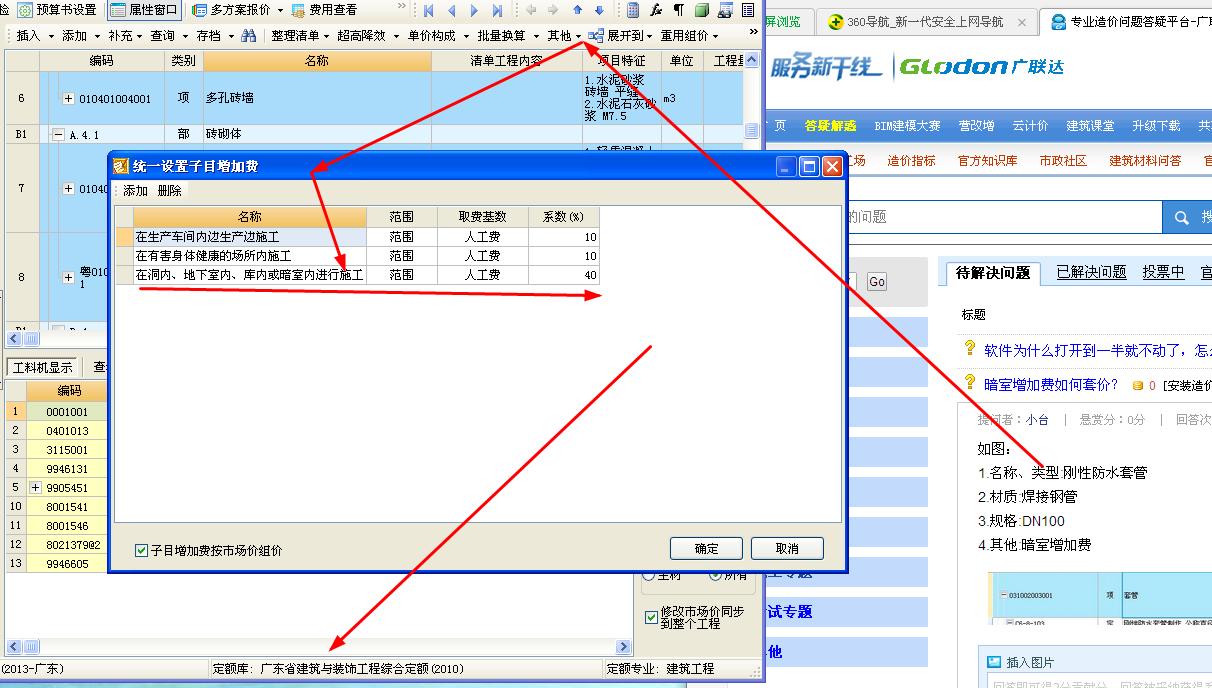The image size is (1212, 688).
Task: Open 造价指标 sub-navigation link
Action: [x=911, y=161]
